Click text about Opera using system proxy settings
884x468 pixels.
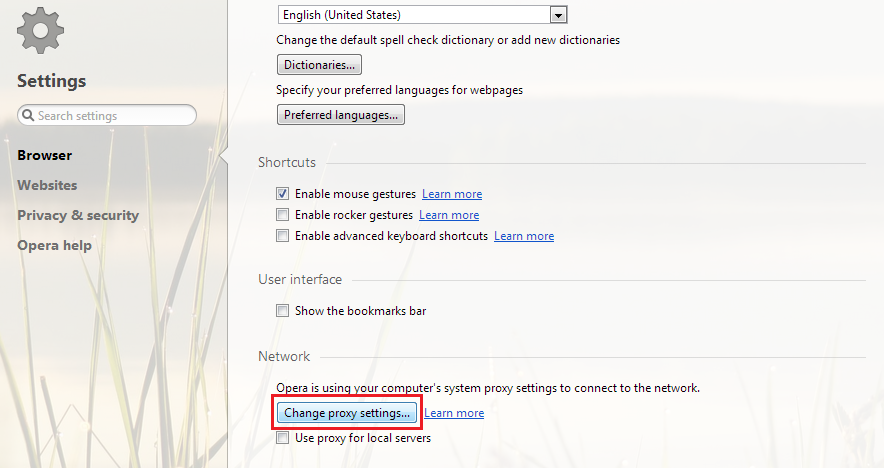pos(488,388)
